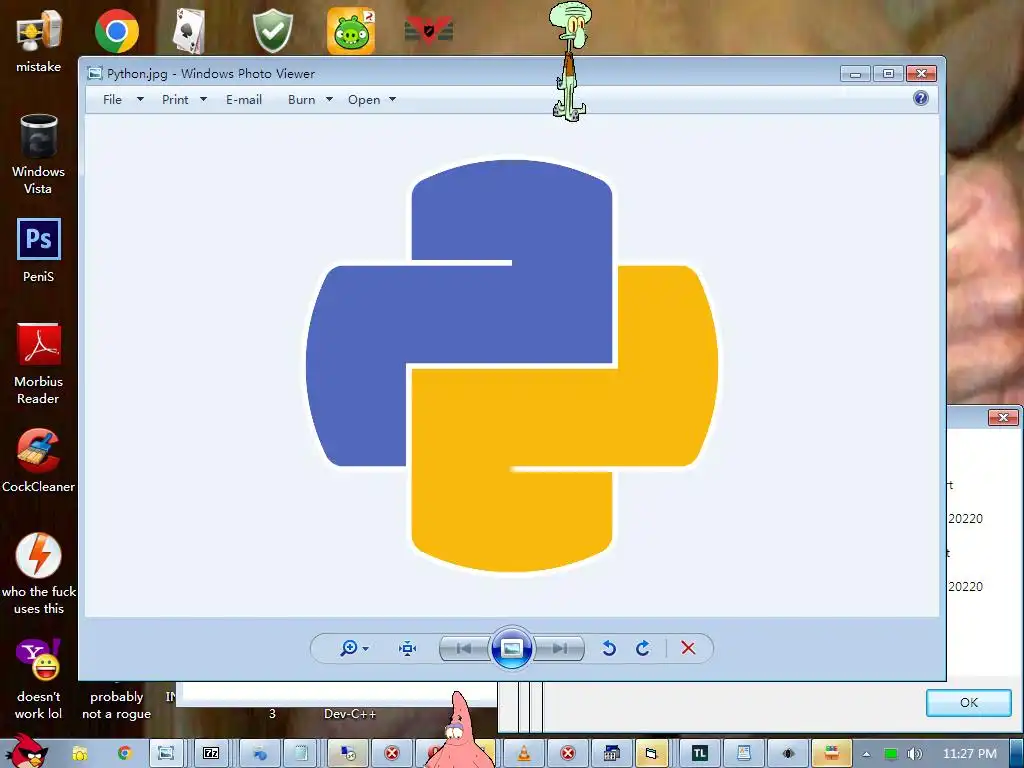Rotate the image clockwise
The width and height of the screenshot is (1024, 768).
(x=643, y=648)
